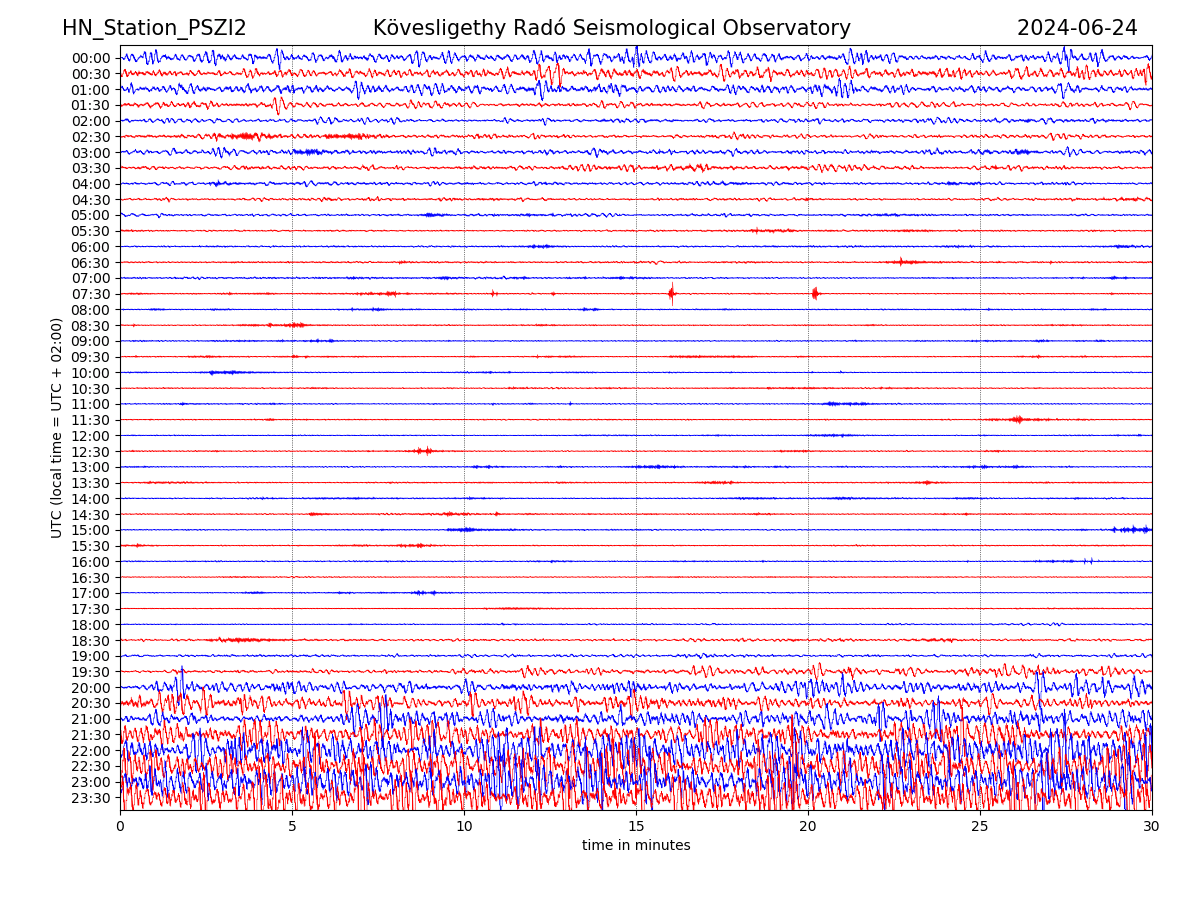This screenshot has width=1200, height=900.
Task: Click the HN_Station_PSZI2 station title
Action: click(x=154, y=28)
